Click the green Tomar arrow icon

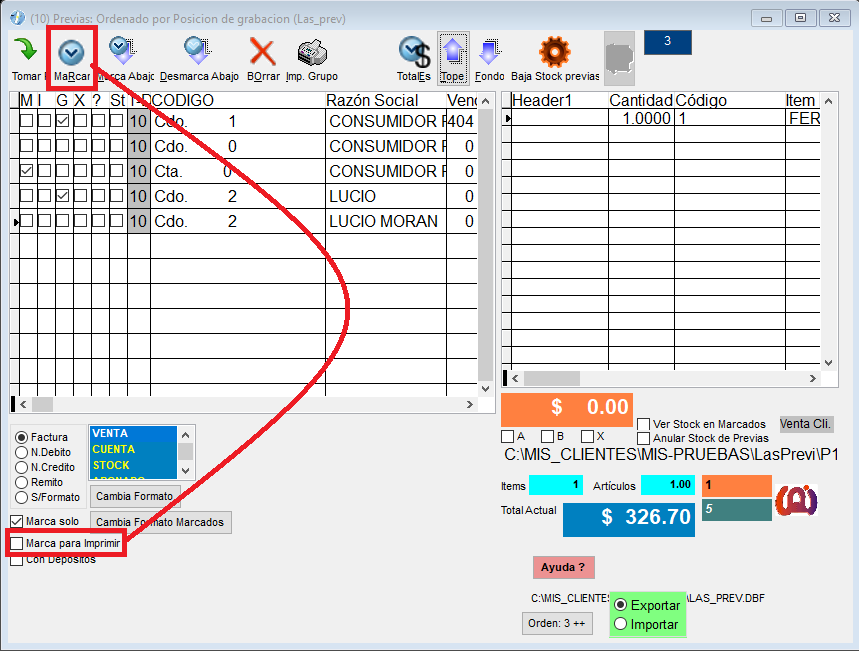[25, 51]
